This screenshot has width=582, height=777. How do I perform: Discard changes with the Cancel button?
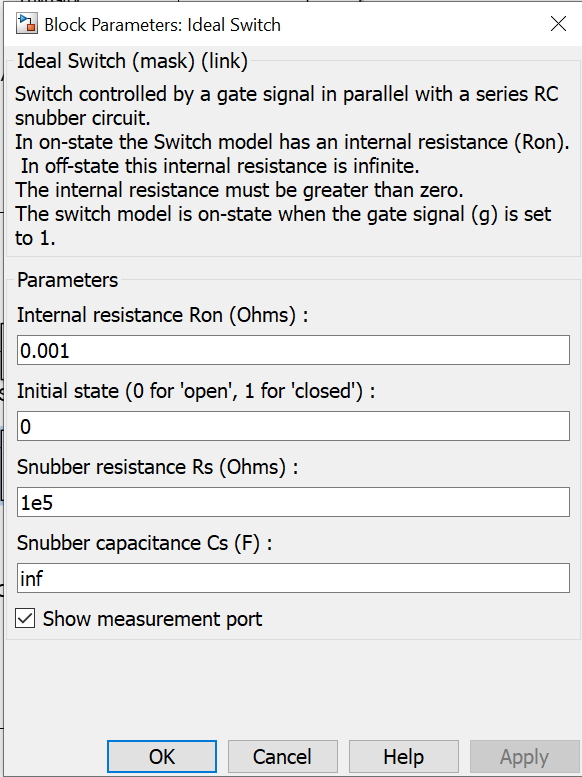(283, 757)
